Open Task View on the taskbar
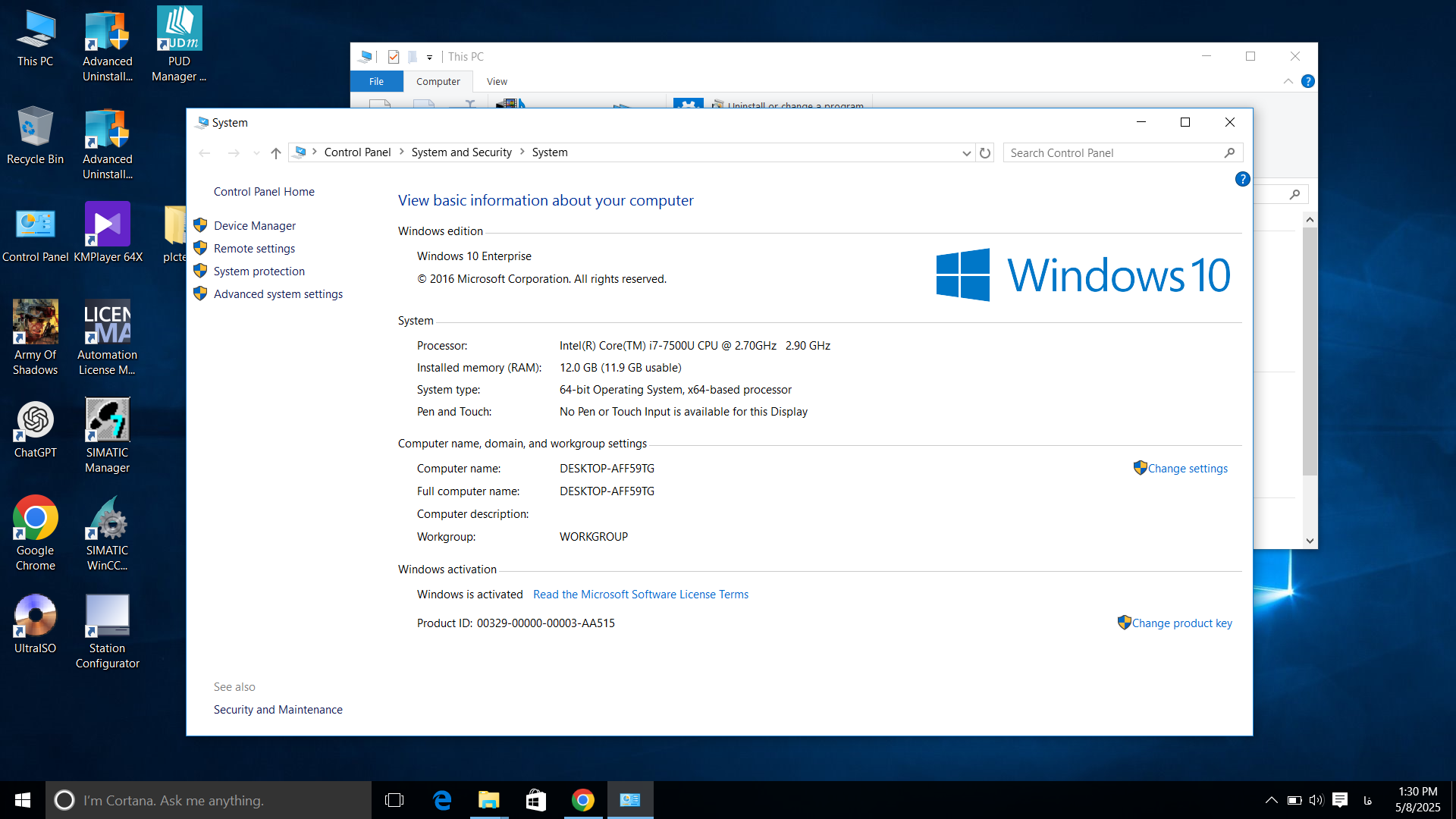The height and width of the screenshot is (819, 1456). [394, 800]
